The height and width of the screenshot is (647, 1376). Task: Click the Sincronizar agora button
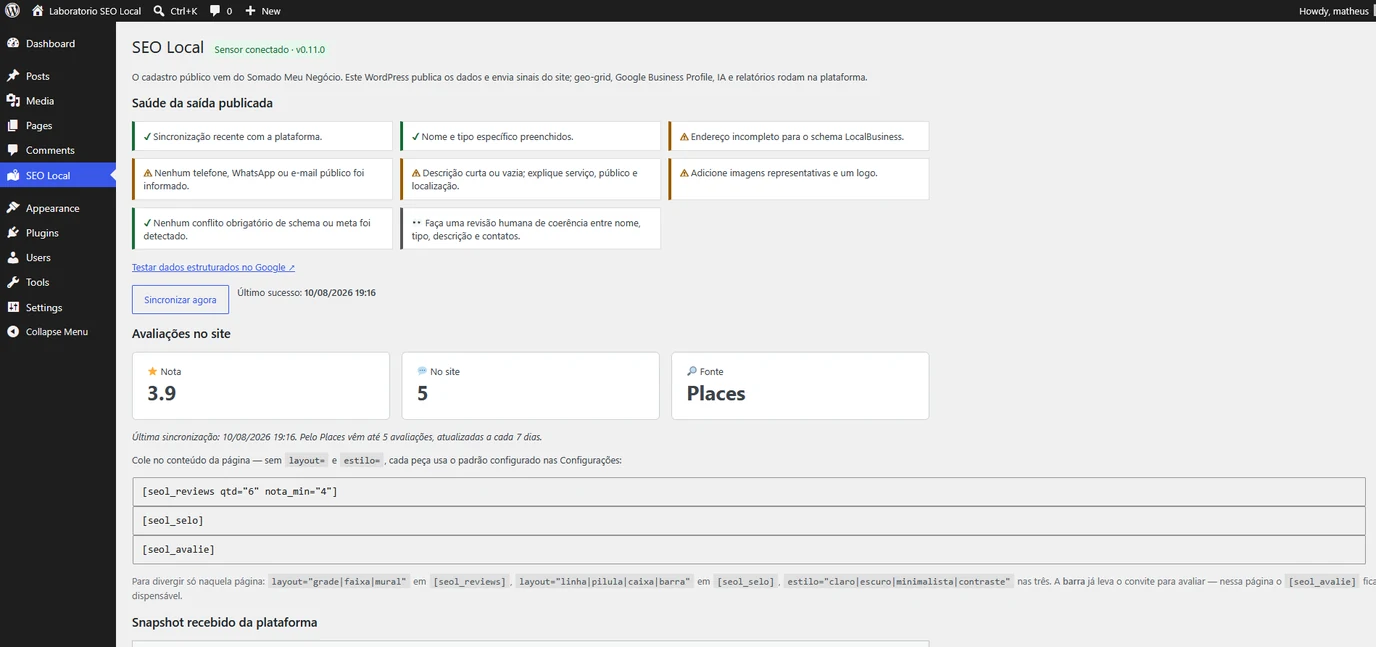pos(180,300)
